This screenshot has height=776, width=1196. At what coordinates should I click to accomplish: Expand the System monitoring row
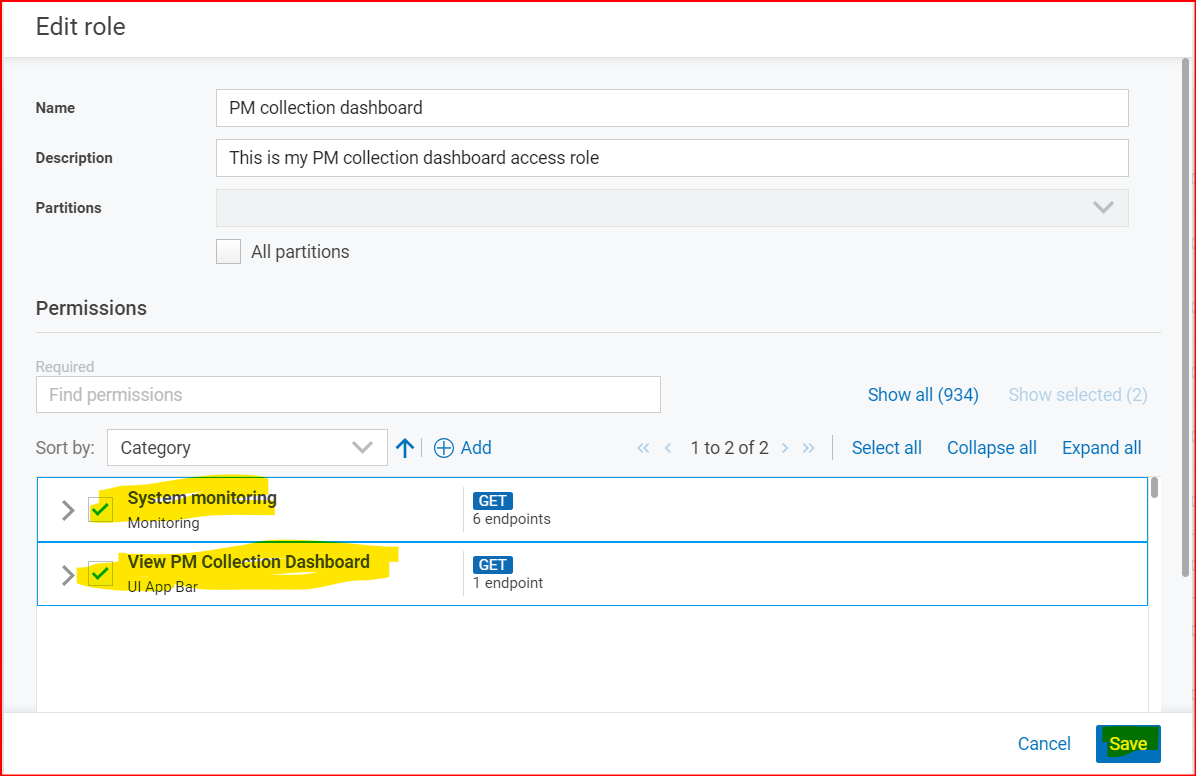click(x=68, y=510)
